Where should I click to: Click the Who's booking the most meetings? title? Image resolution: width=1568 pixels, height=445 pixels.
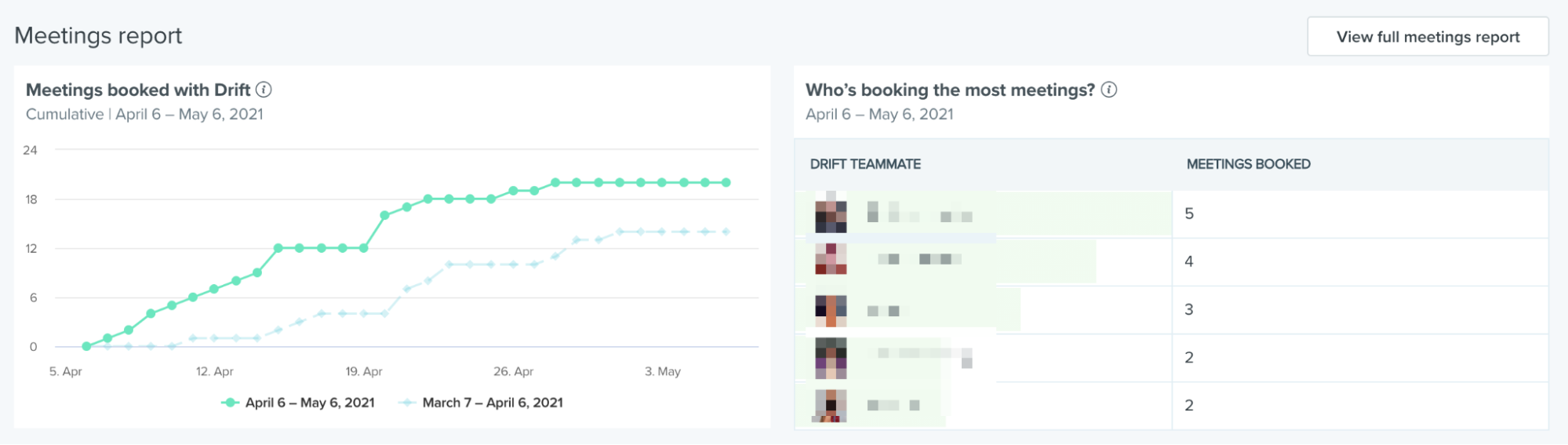[950, 89]
